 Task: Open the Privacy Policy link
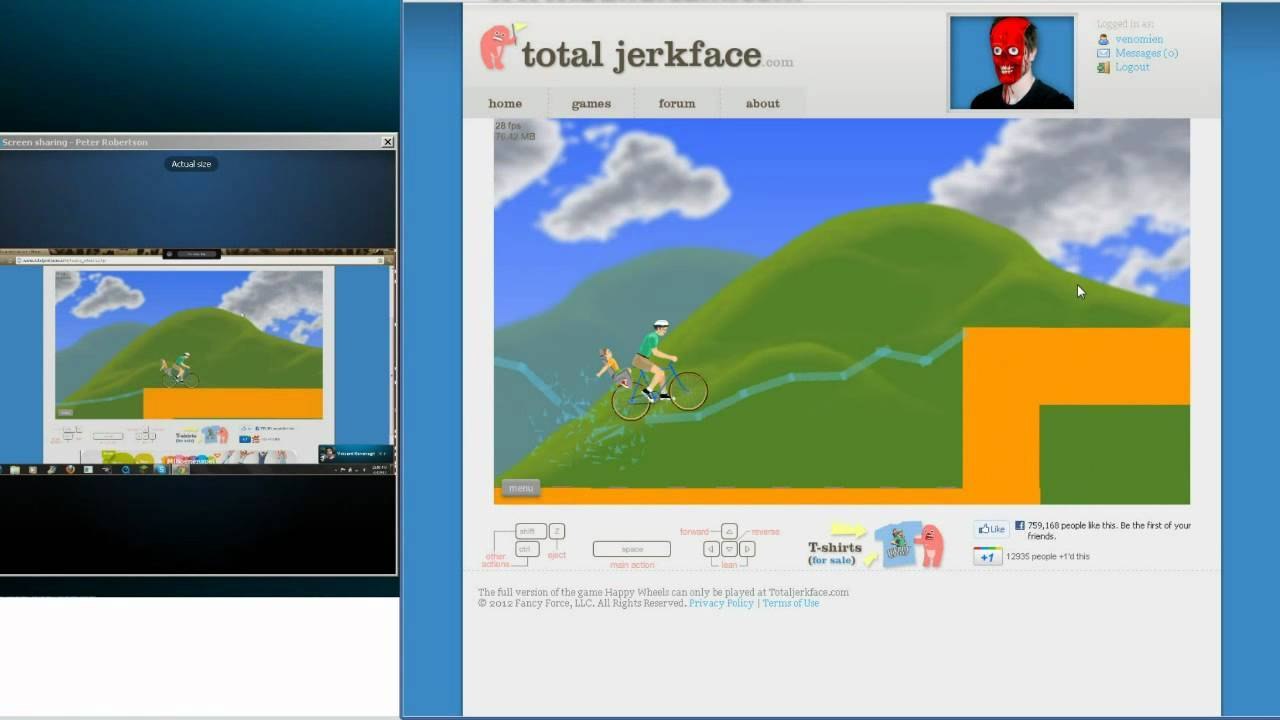click(721, 603)
